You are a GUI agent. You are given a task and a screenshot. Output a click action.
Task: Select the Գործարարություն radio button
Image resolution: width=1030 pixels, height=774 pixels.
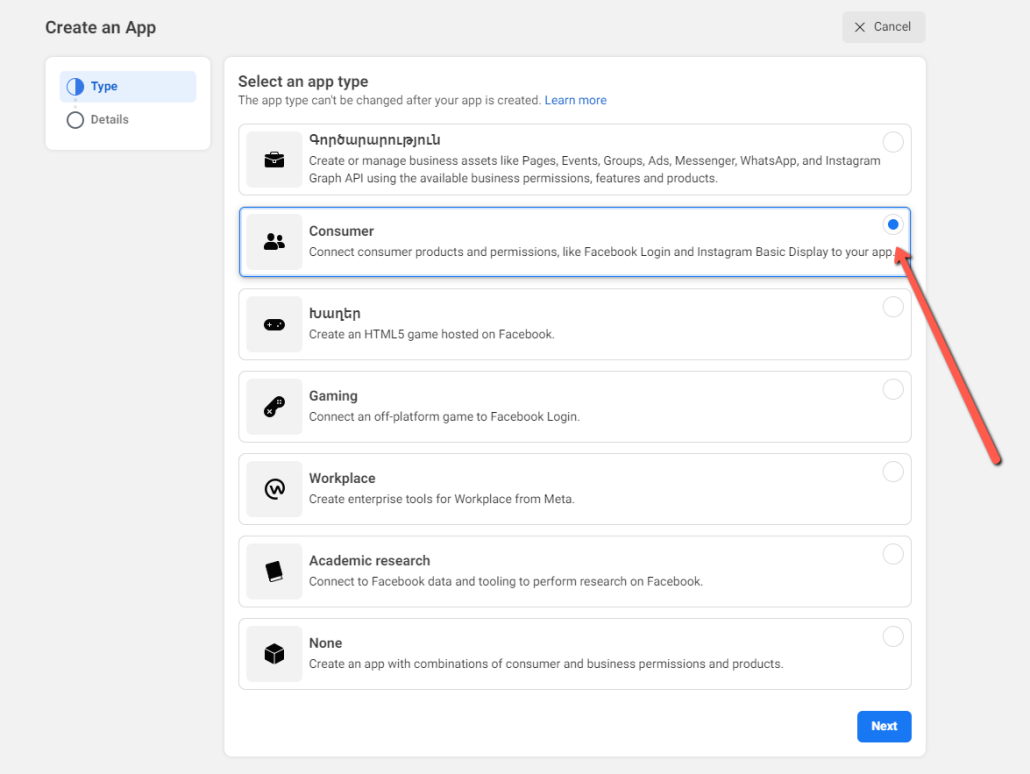(893, 141)
